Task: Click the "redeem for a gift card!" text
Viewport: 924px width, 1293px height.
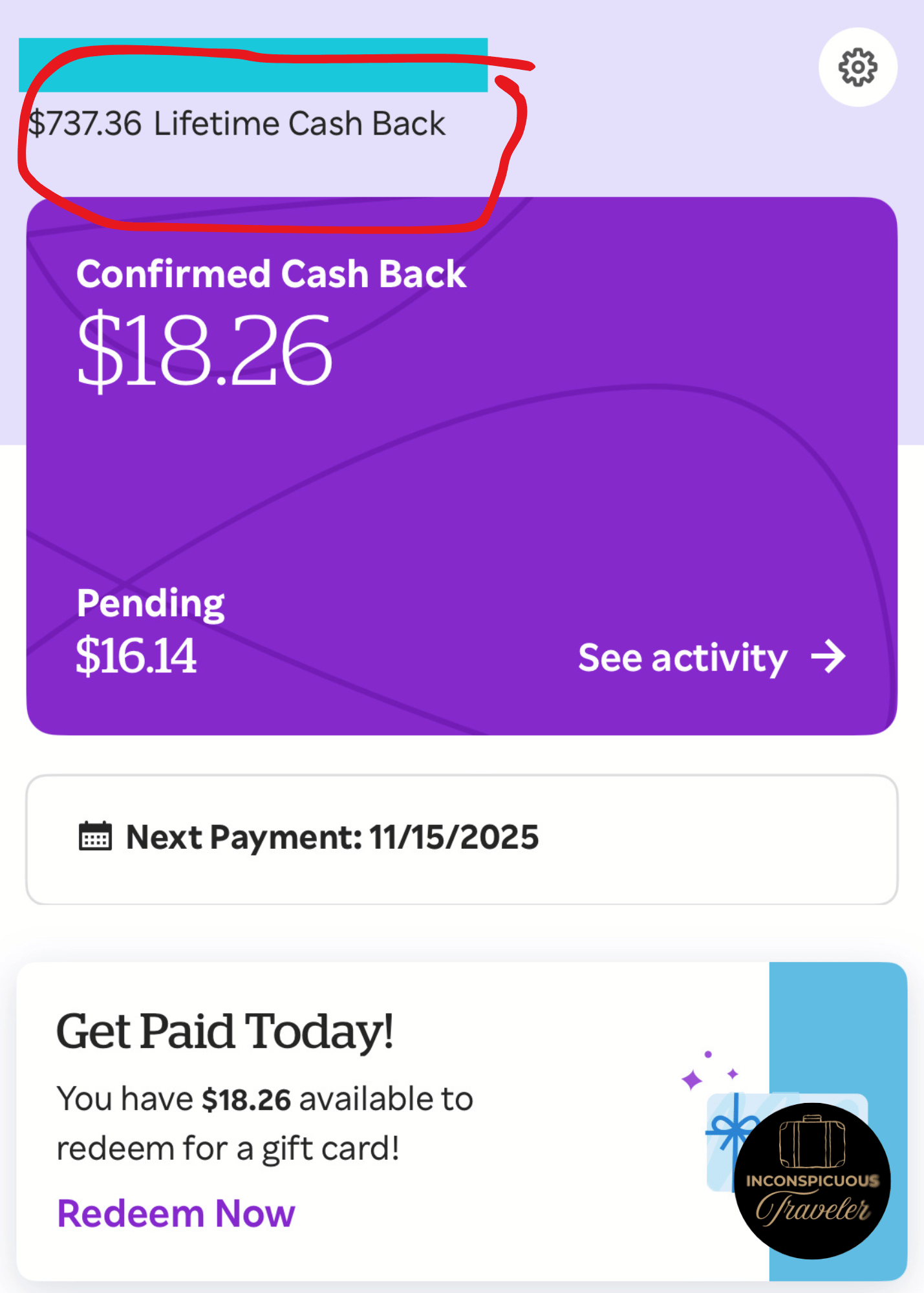Action: (x=228, y=1149)
